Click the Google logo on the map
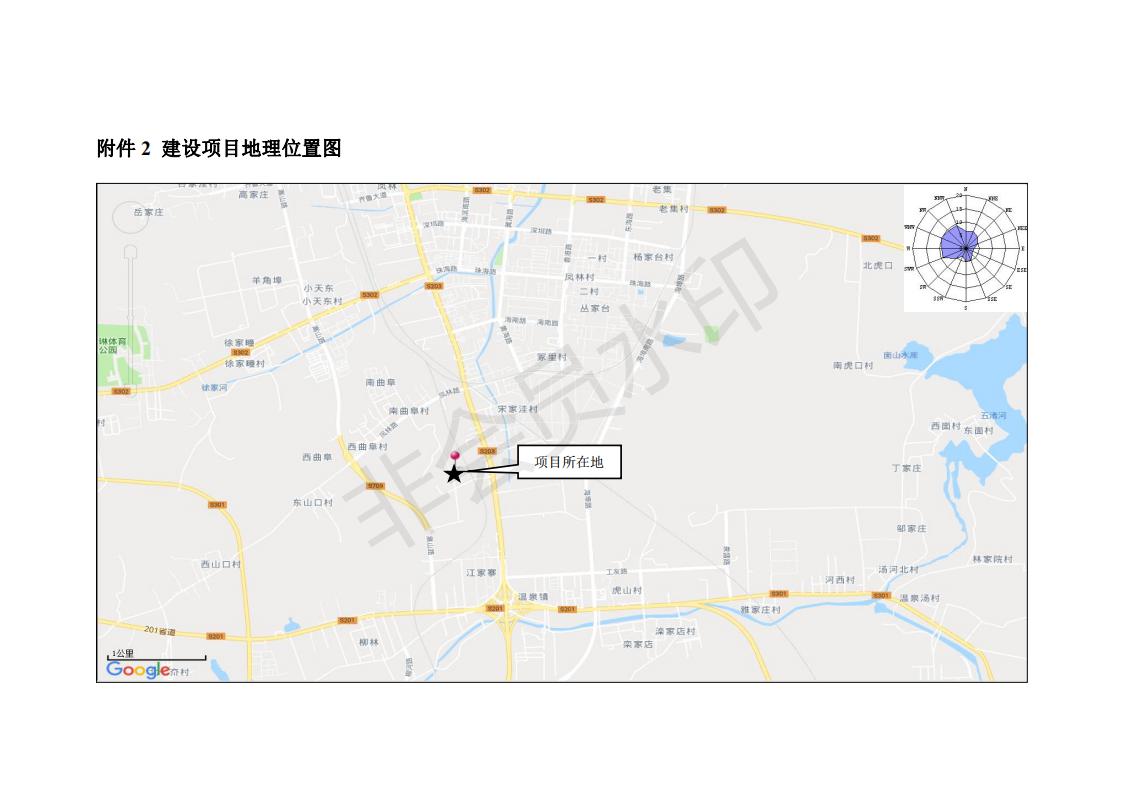This screenshot has height=793, width=1122. (138, 670)
